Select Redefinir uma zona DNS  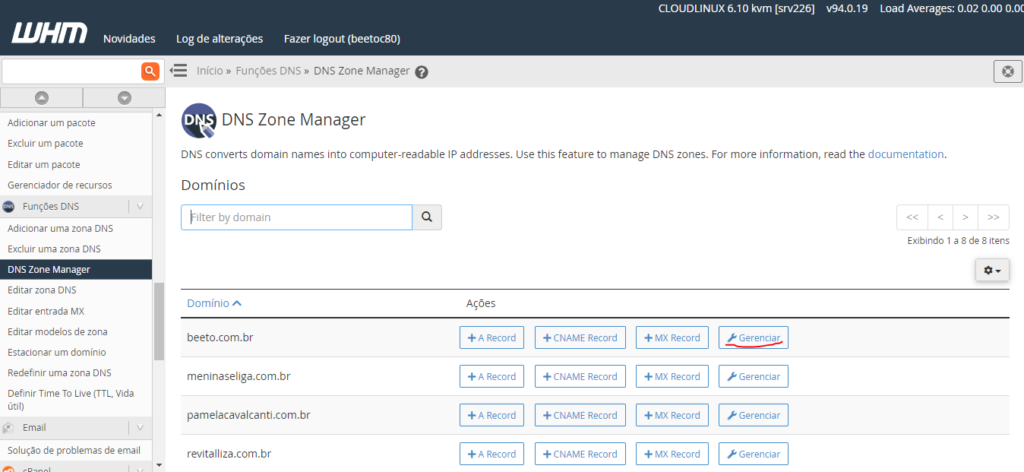coord(59,373)
